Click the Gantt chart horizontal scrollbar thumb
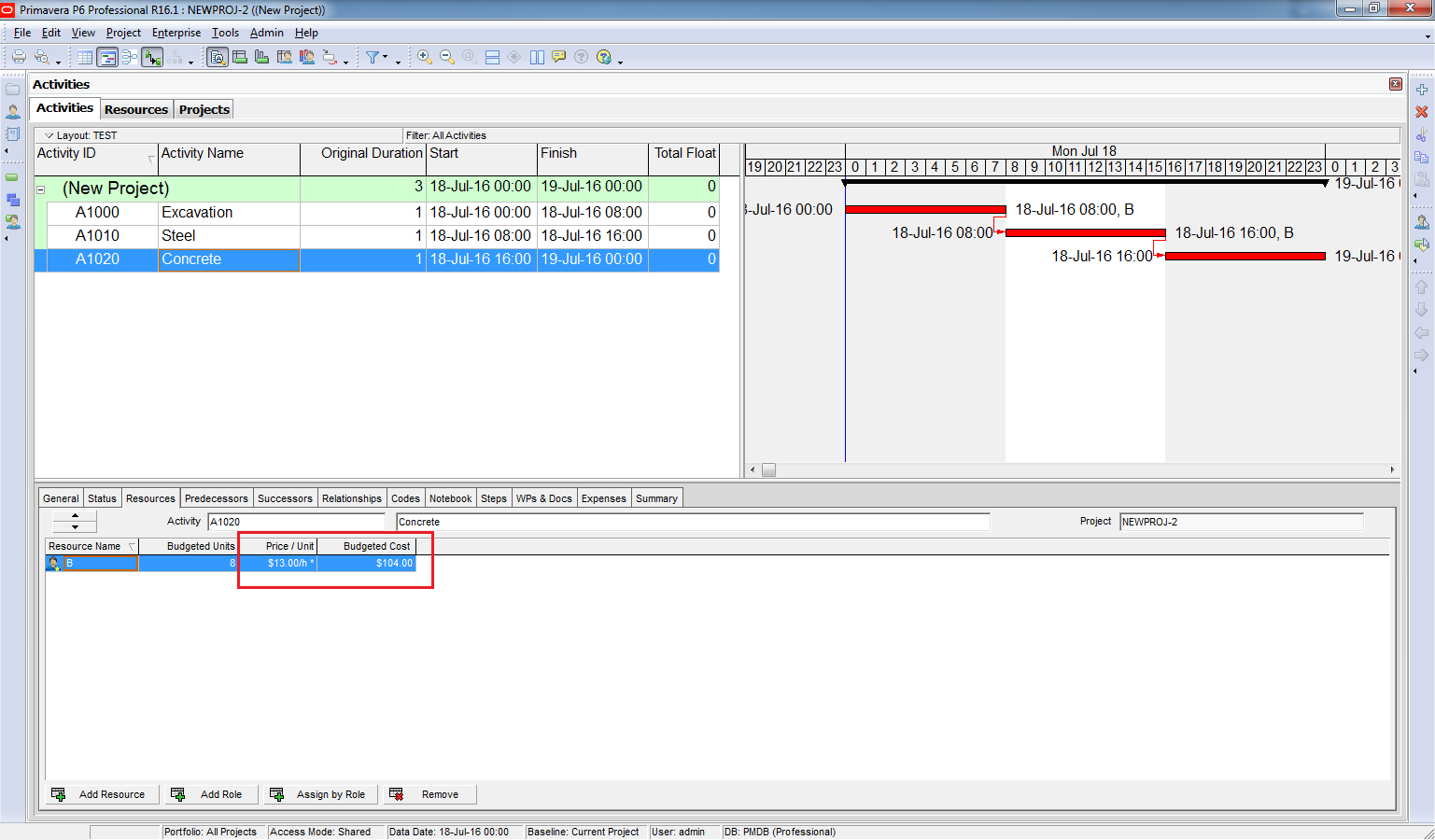The image size is (1435, 840). pos(768,470)
